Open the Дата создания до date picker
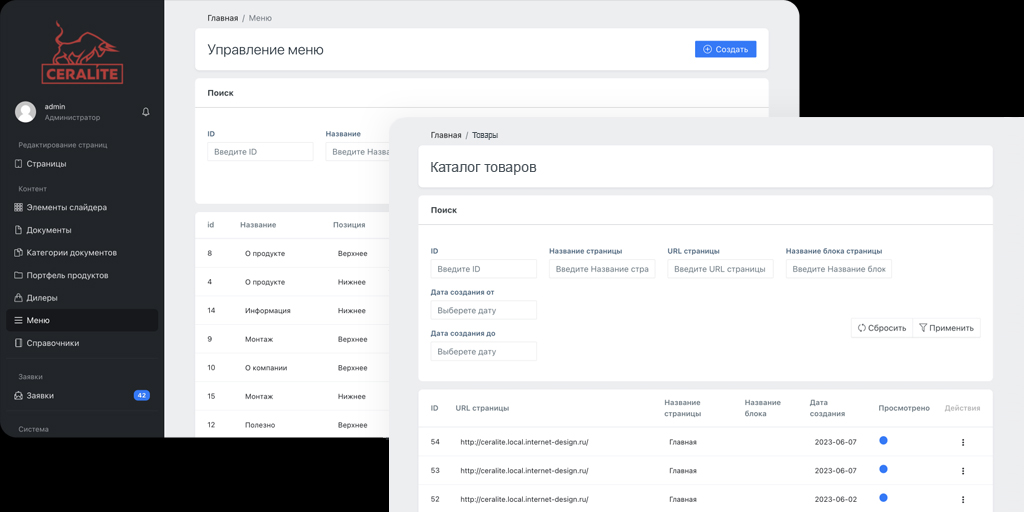Screen dimensions: 1024x512 [x=483, y=351]
